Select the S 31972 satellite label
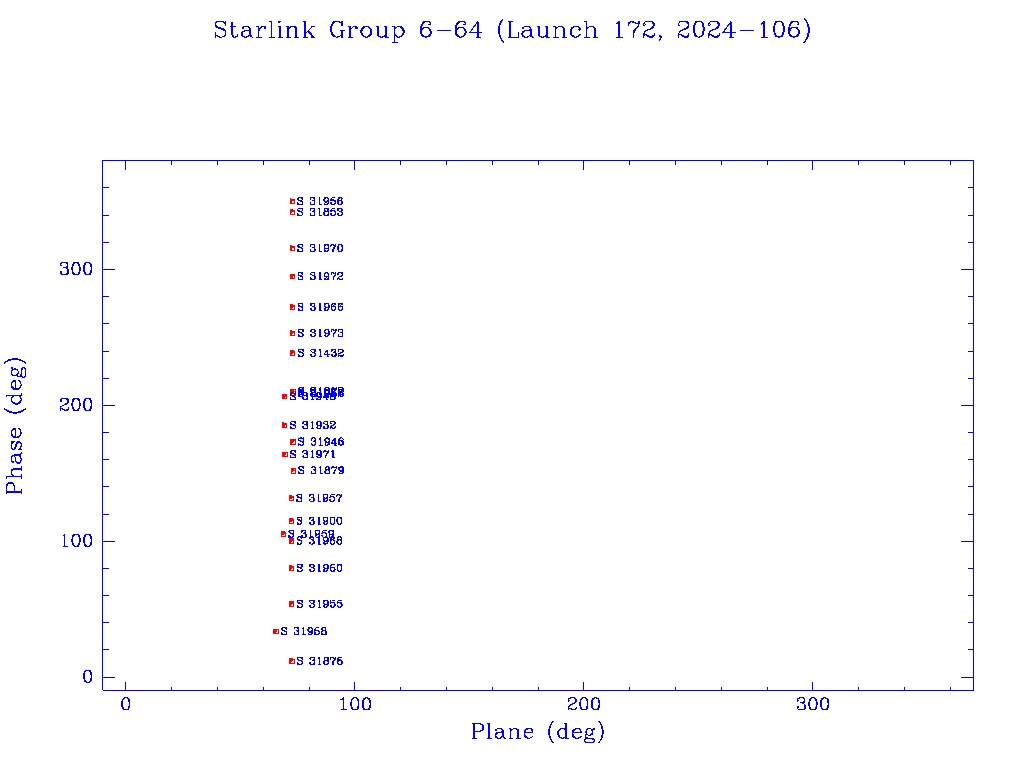Screen dimensions: 1024x768 coord(320,276)
